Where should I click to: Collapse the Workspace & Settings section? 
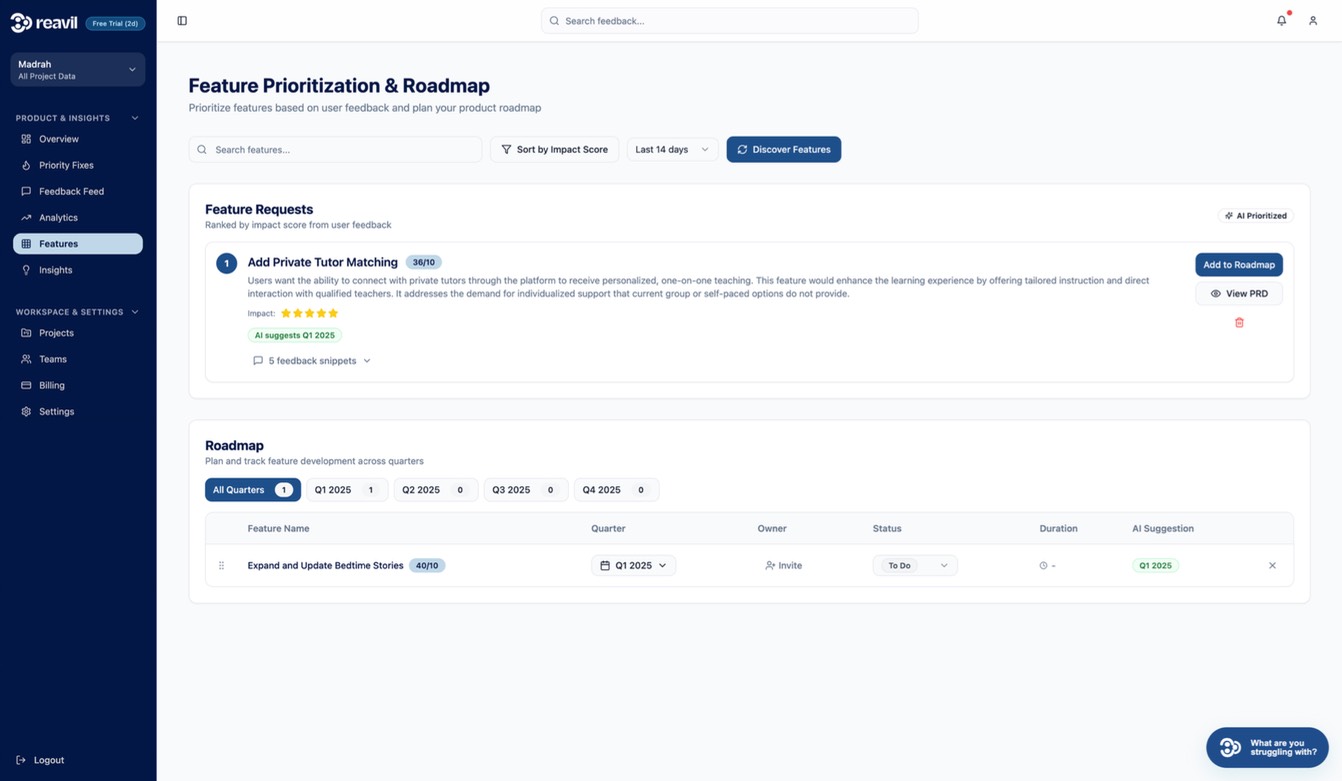[135, 312]
